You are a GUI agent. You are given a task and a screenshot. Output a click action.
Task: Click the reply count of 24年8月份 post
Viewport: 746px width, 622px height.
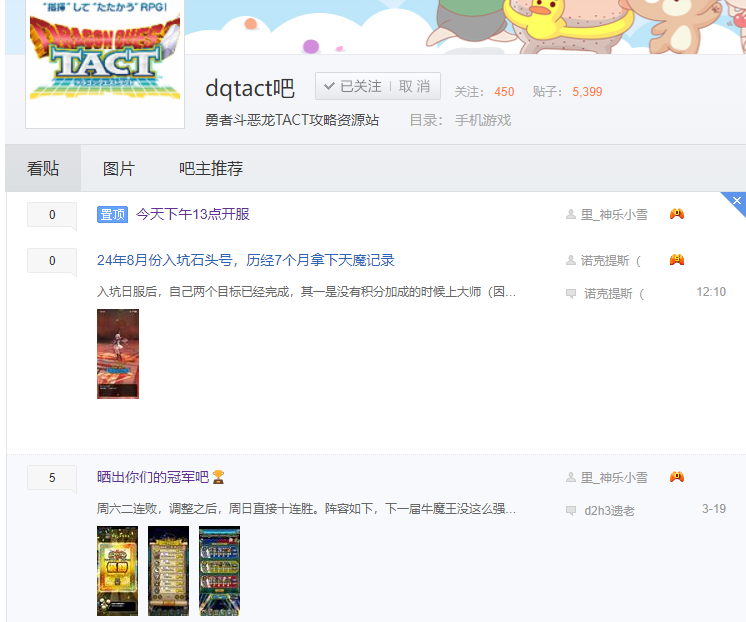pos(52,261)
